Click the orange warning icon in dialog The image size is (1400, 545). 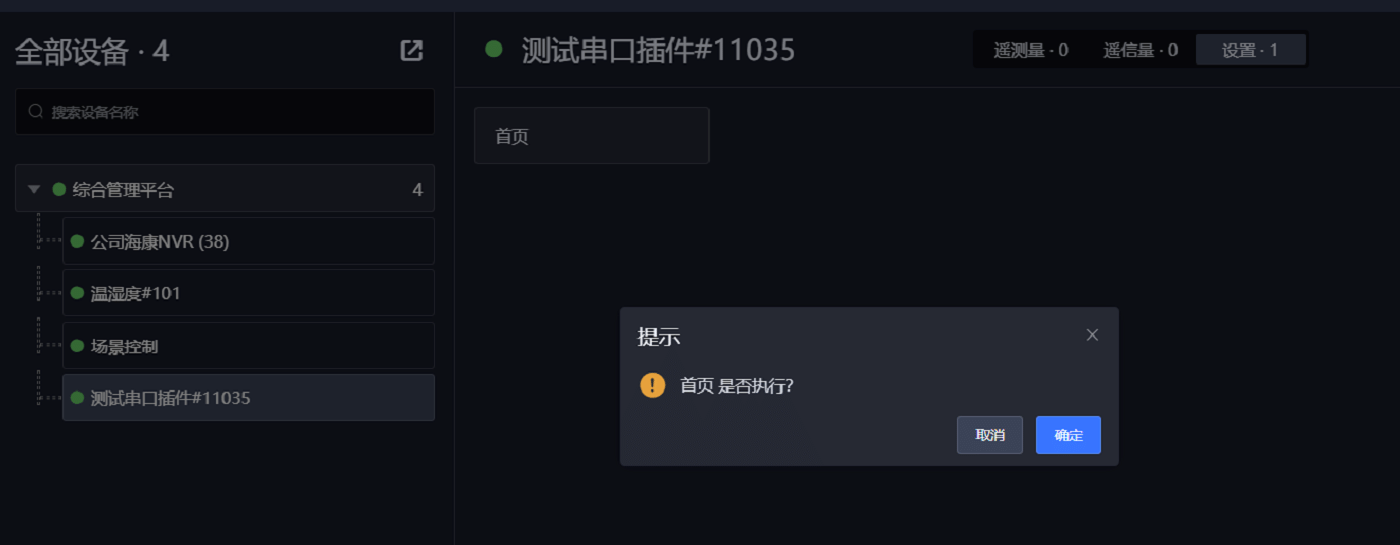[653, 385]
